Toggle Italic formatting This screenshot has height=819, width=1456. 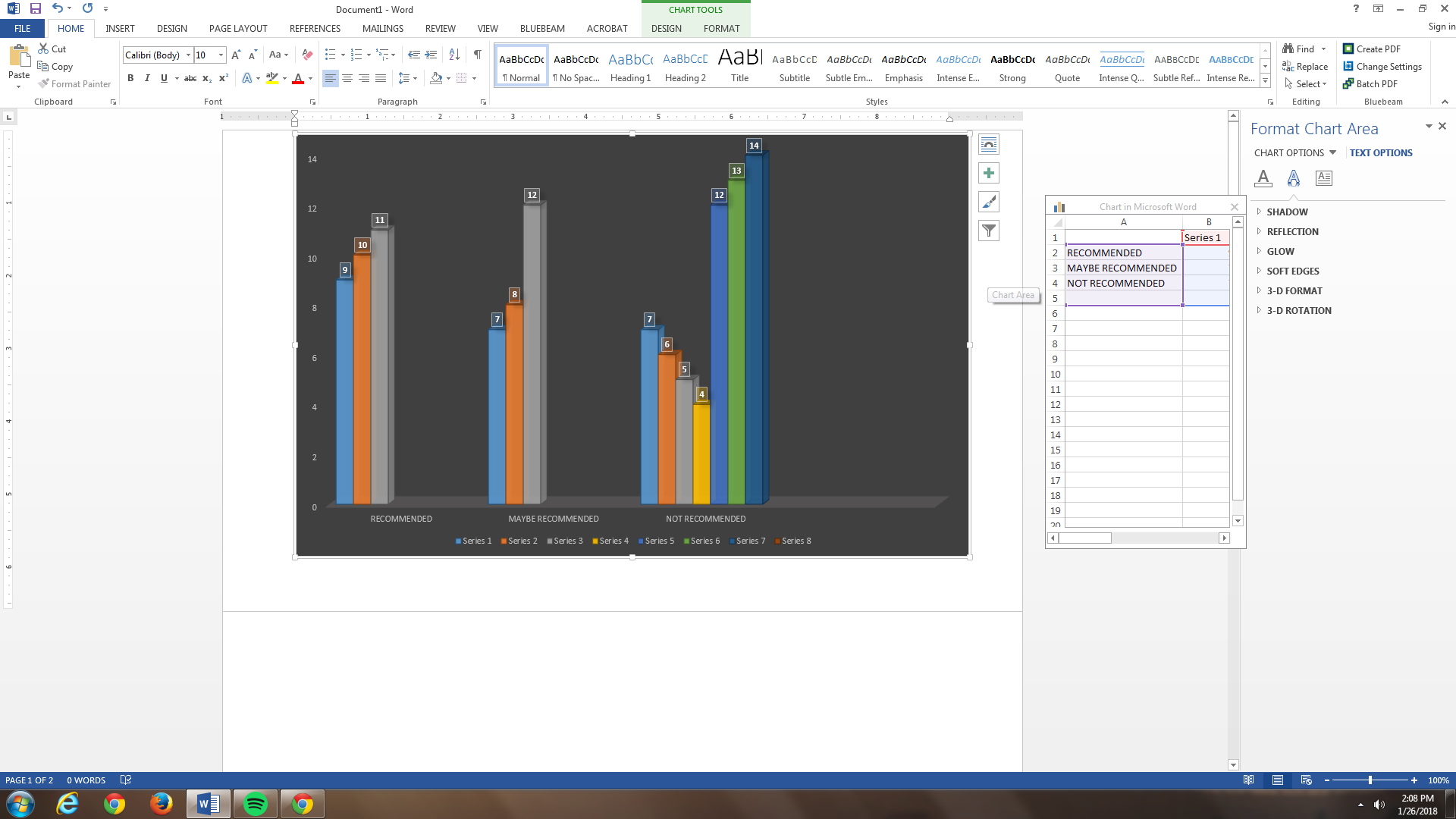click(147, 78)
